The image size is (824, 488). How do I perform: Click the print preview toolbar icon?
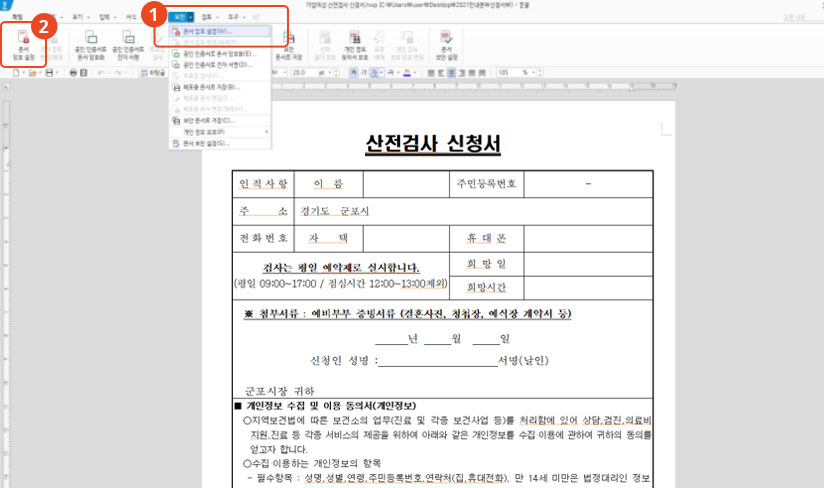[84, 72]
